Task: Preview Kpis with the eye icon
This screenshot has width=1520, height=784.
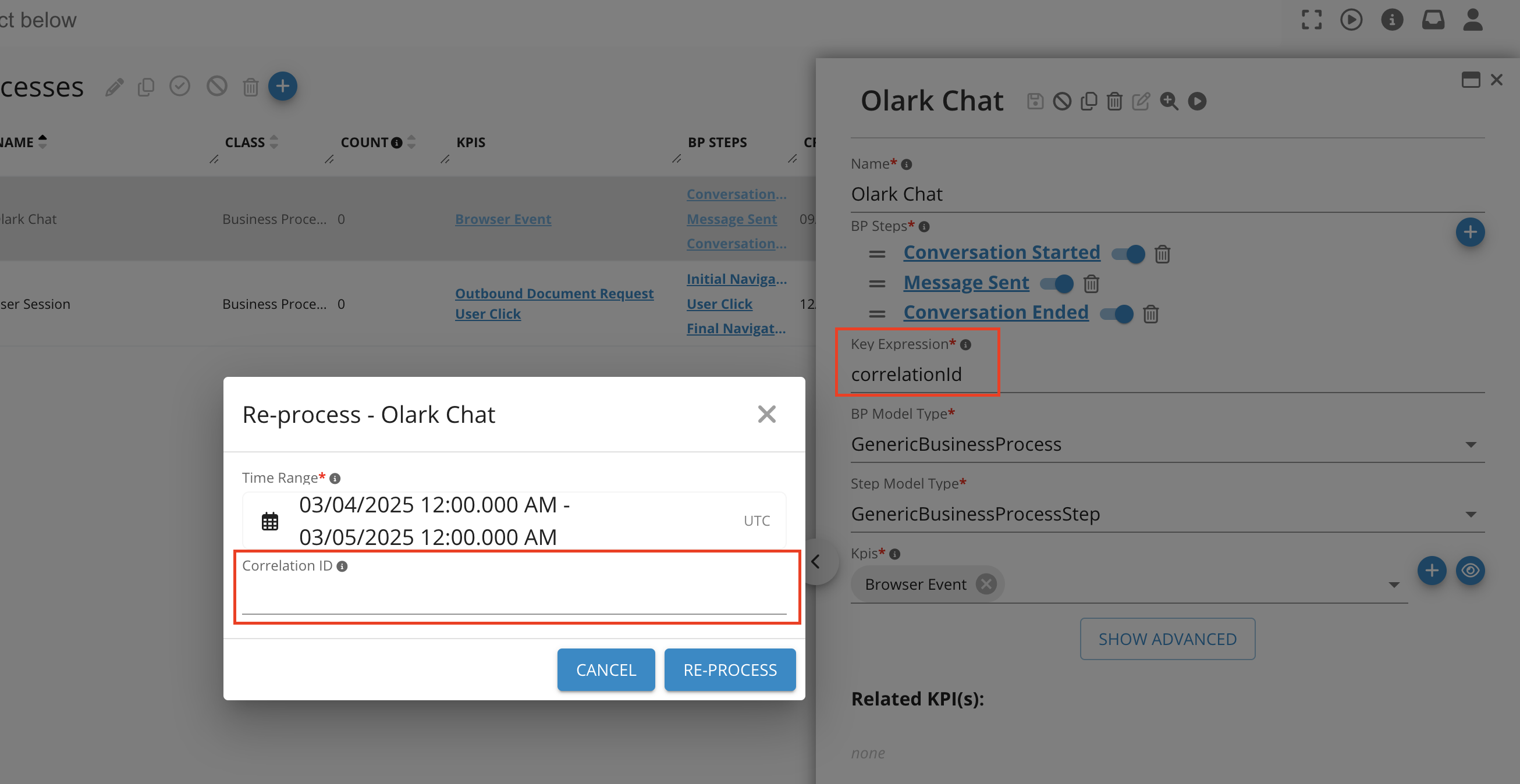Action: click(x=1470, y=571)
